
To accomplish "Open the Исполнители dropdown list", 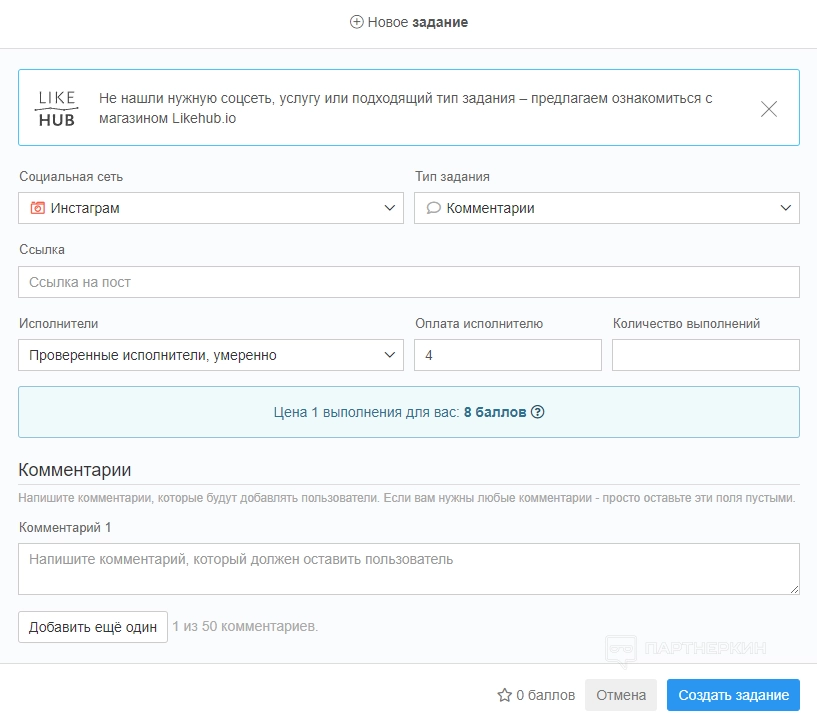I will point(210,355).
